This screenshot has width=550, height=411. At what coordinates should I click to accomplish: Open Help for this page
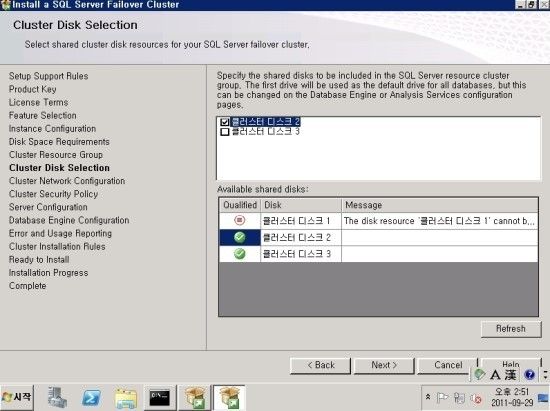[x=511, y=363]
